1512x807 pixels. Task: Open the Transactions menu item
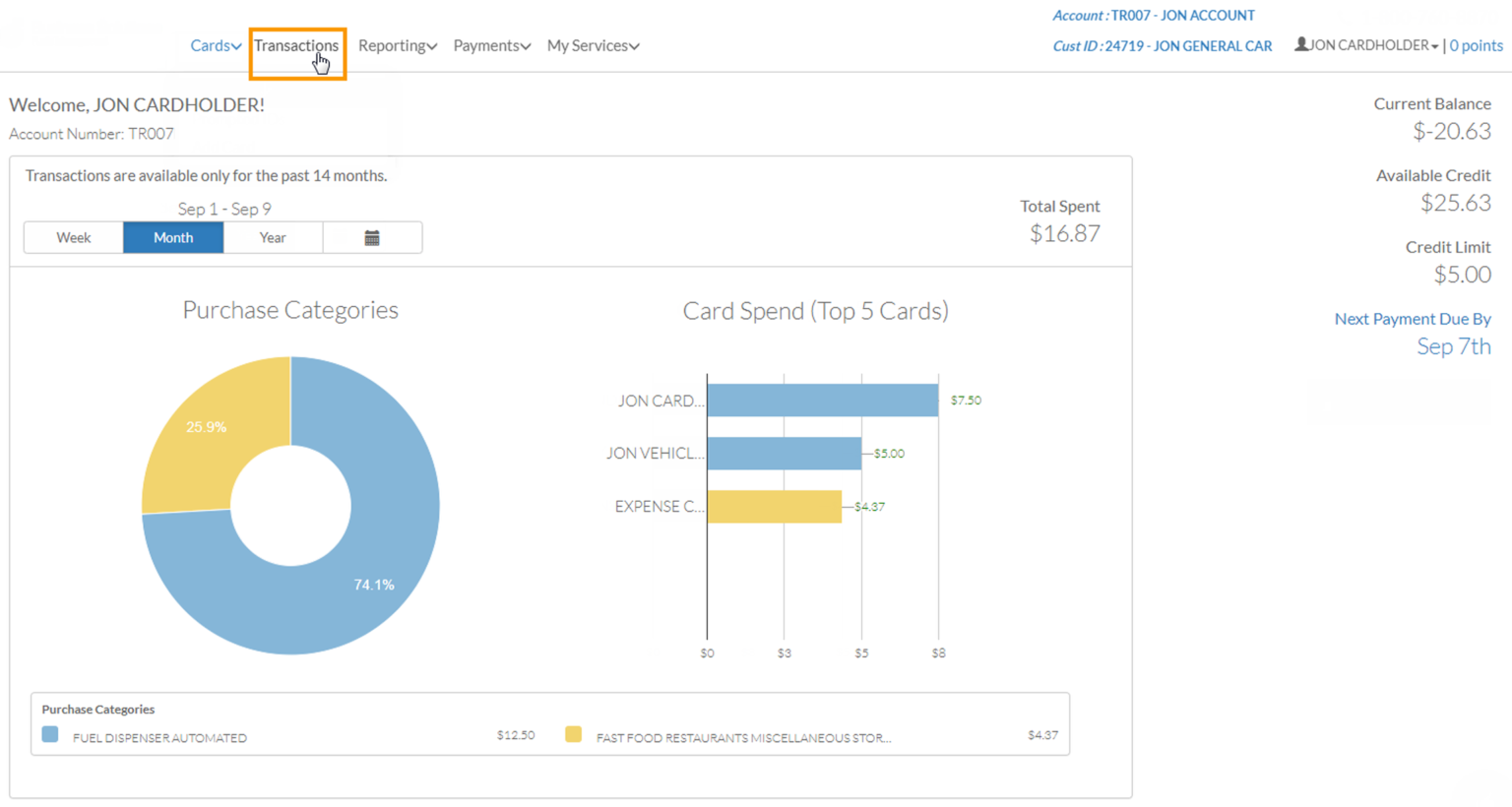tap(296, 45)
